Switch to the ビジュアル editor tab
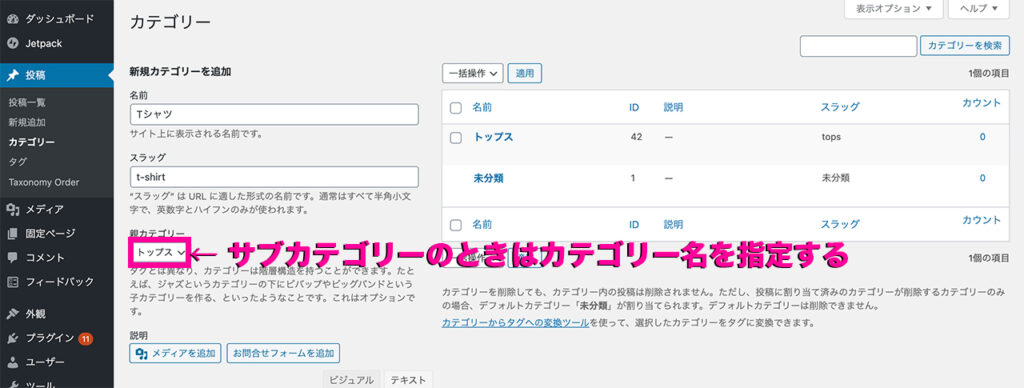 (x=351, y=380)
